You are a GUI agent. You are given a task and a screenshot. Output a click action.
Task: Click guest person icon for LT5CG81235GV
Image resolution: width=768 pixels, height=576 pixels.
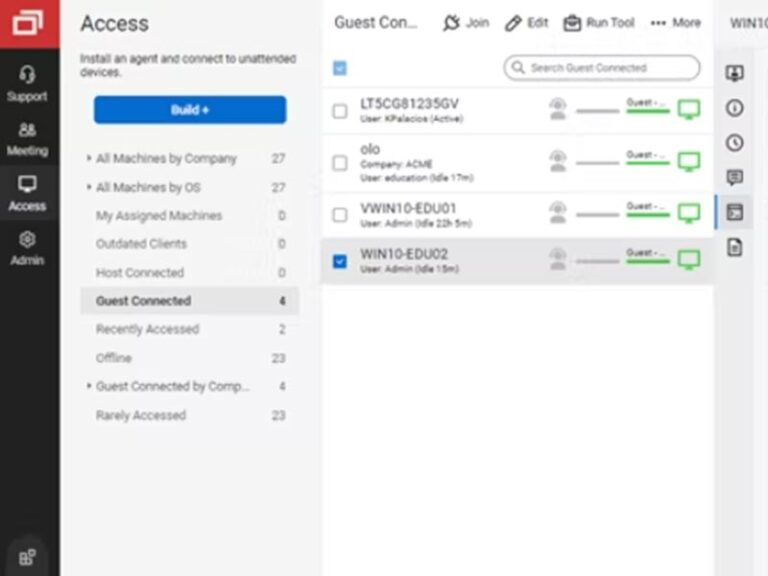point(557,109)
